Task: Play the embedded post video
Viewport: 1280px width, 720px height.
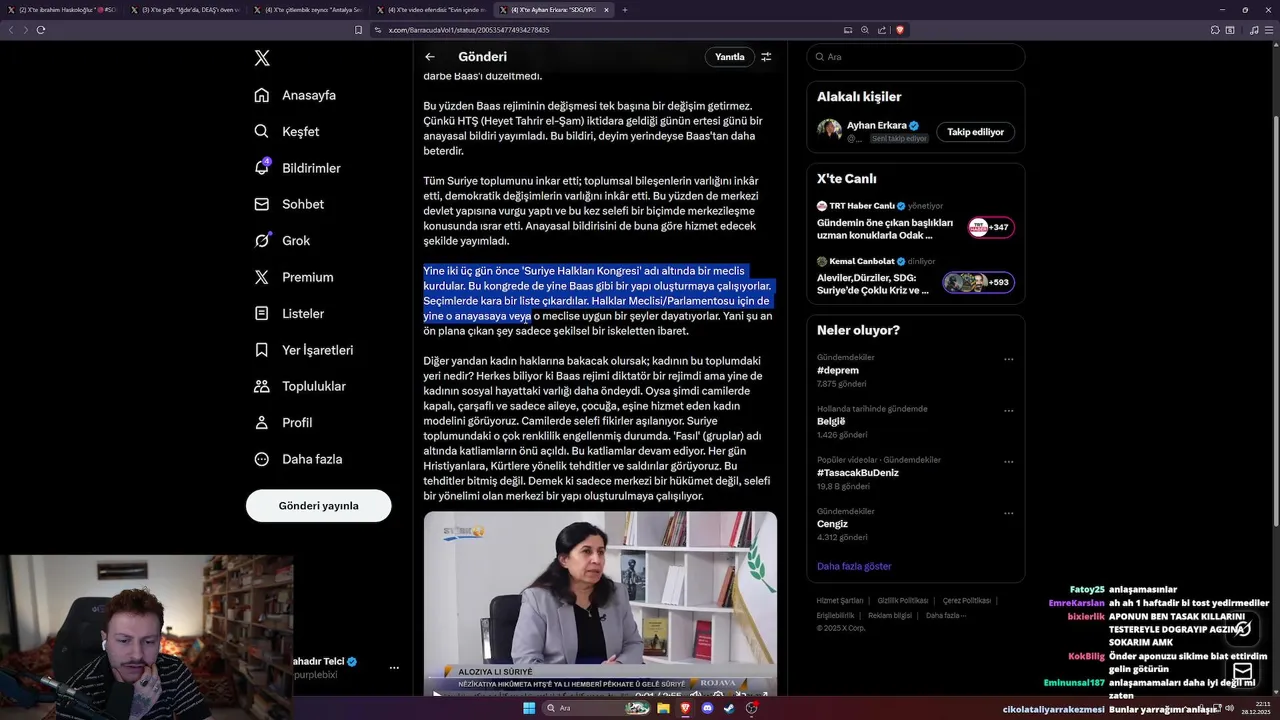Action: [x=437, y=692]
